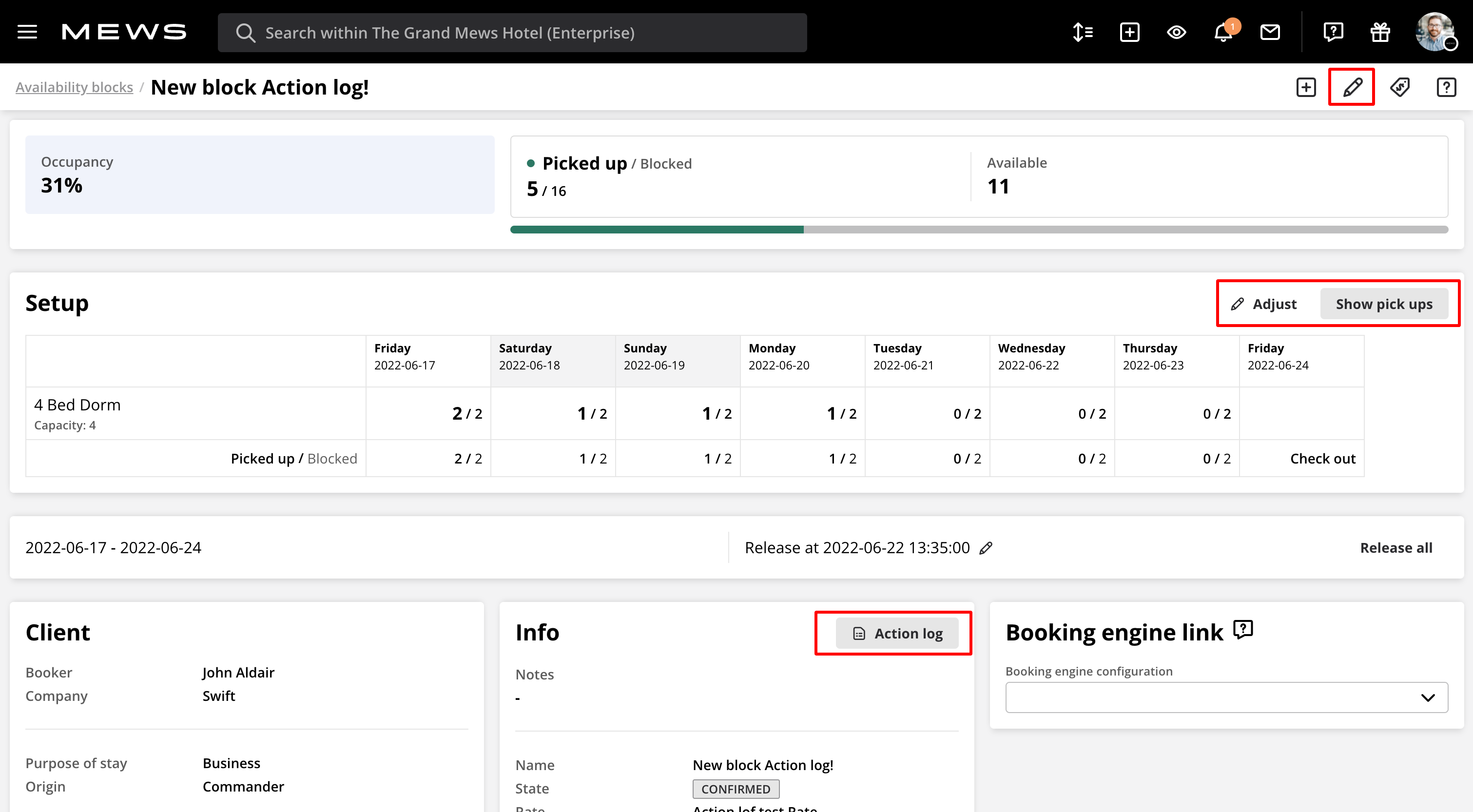This screenshot has width=1473, height=812.
Task: Toggle the CONFIRMED state tag
Action: (736, 789)
